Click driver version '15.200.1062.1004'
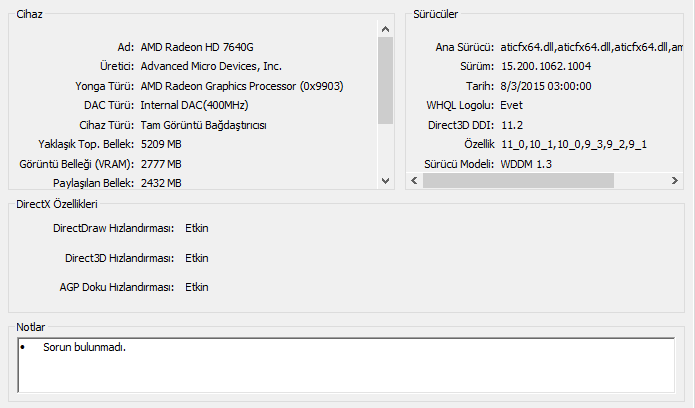Screen dimensions: 695x408 [x=546, y=66]
